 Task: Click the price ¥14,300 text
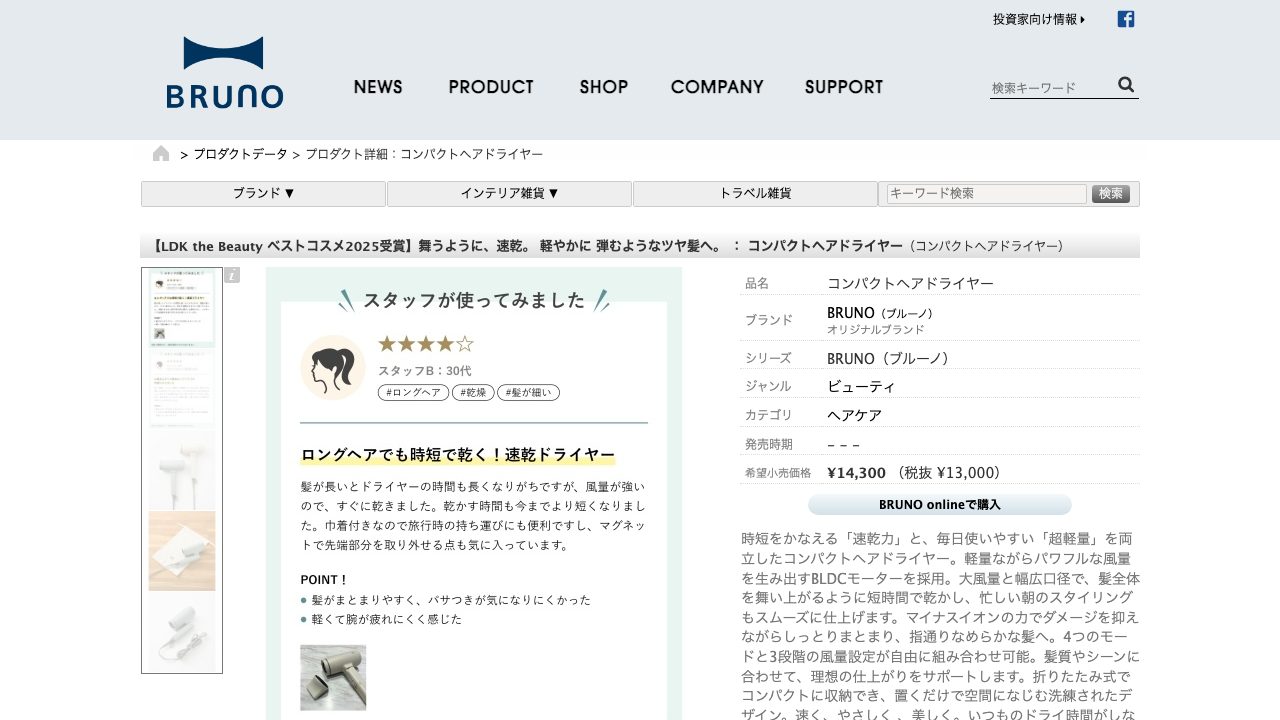(856, 473)
